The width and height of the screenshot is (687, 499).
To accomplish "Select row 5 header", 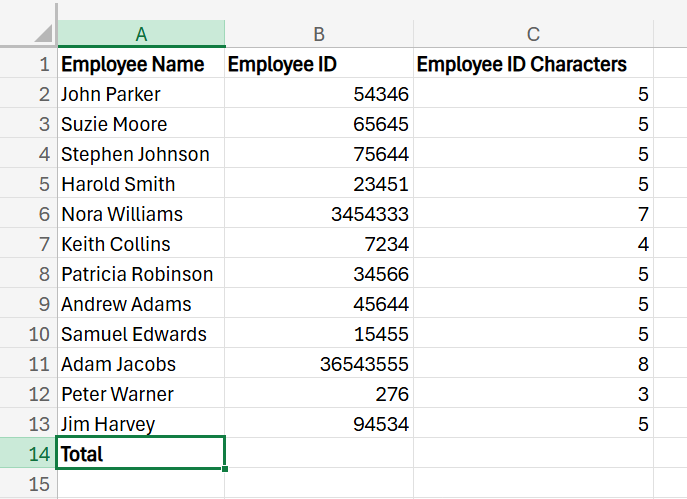I will point(28,184).
